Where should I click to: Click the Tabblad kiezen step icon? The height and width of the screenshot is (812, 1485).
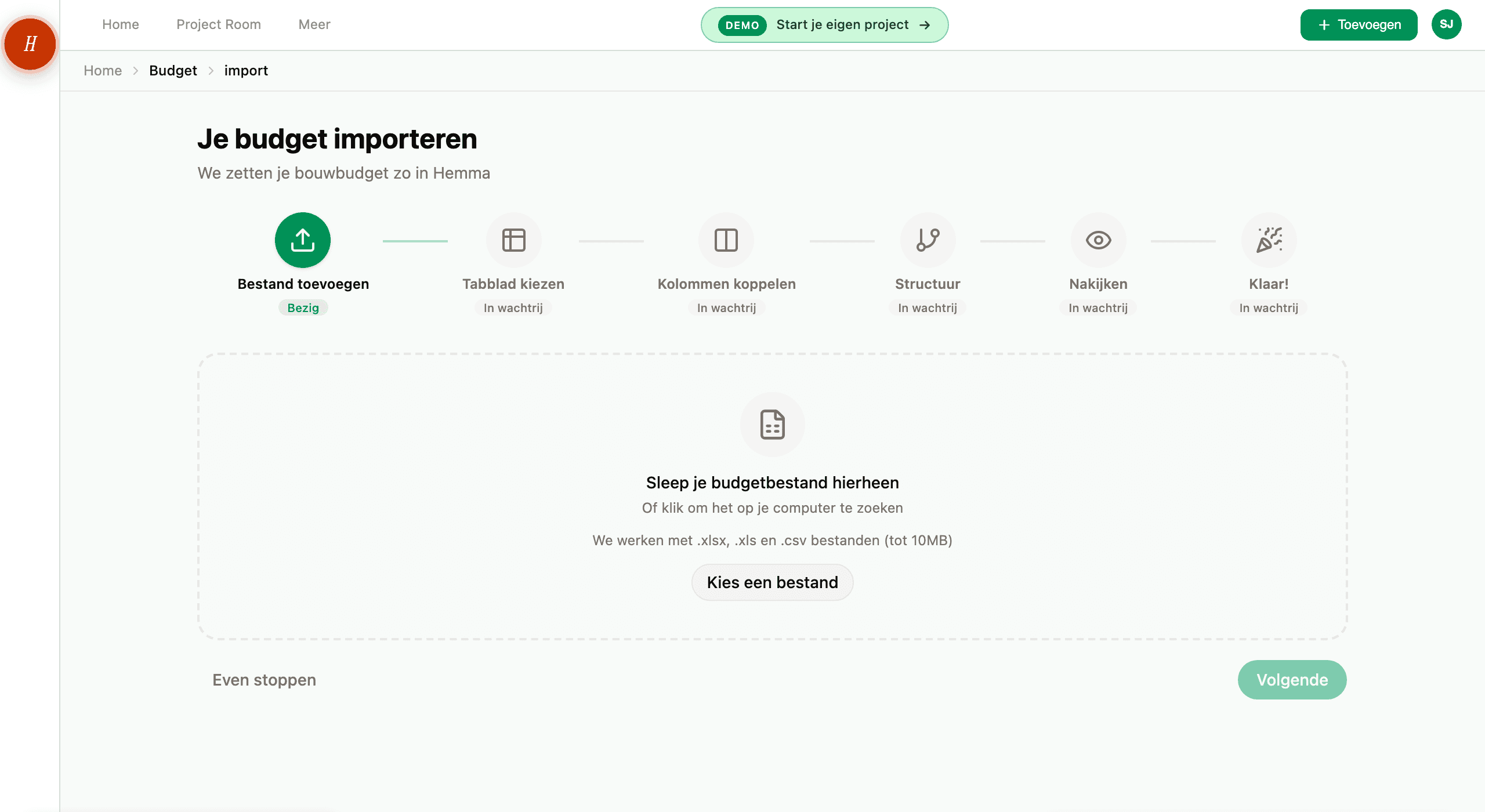pos(513,240)
